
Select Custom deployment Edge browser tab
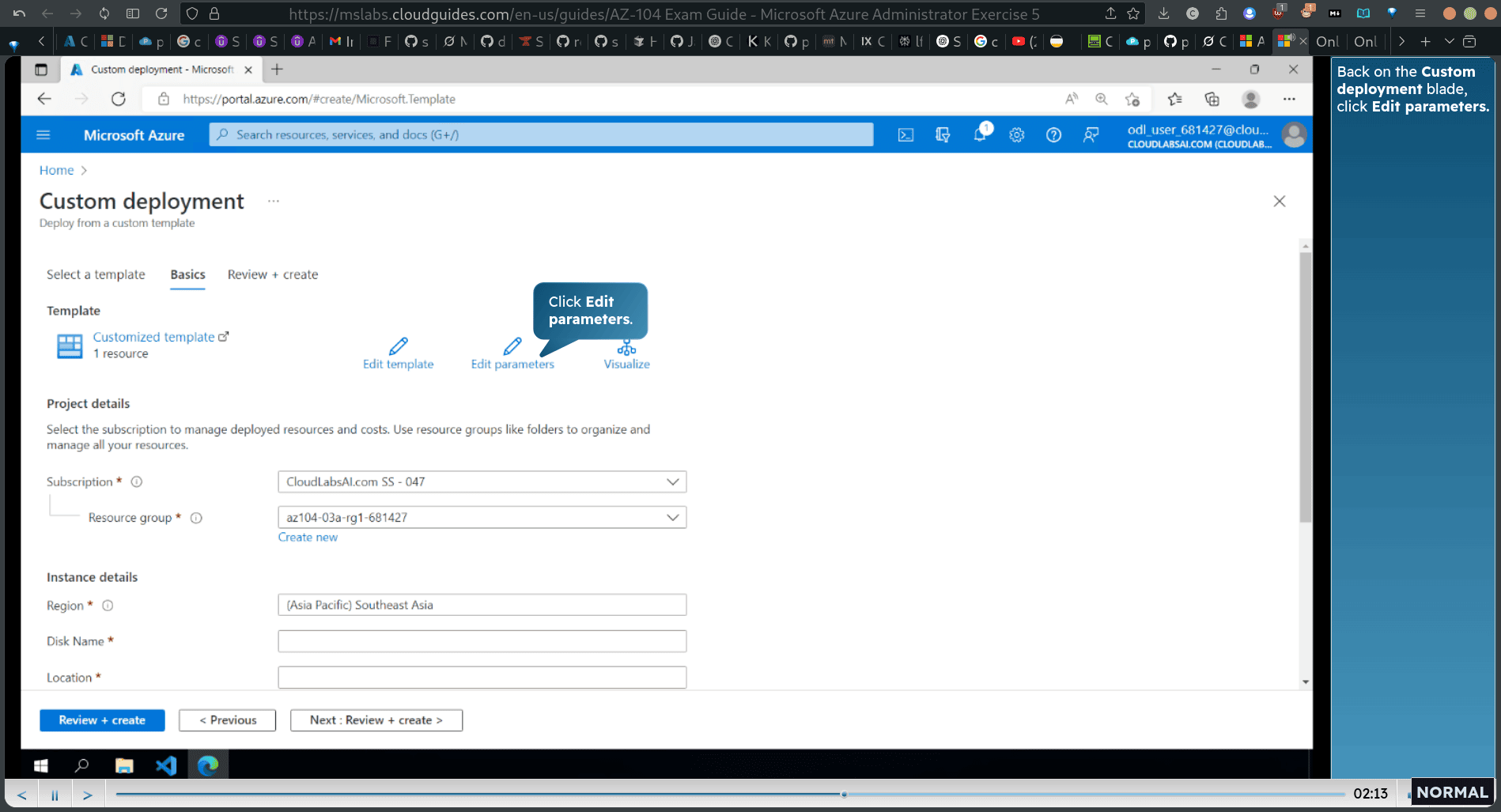click(x=161, y=70)
